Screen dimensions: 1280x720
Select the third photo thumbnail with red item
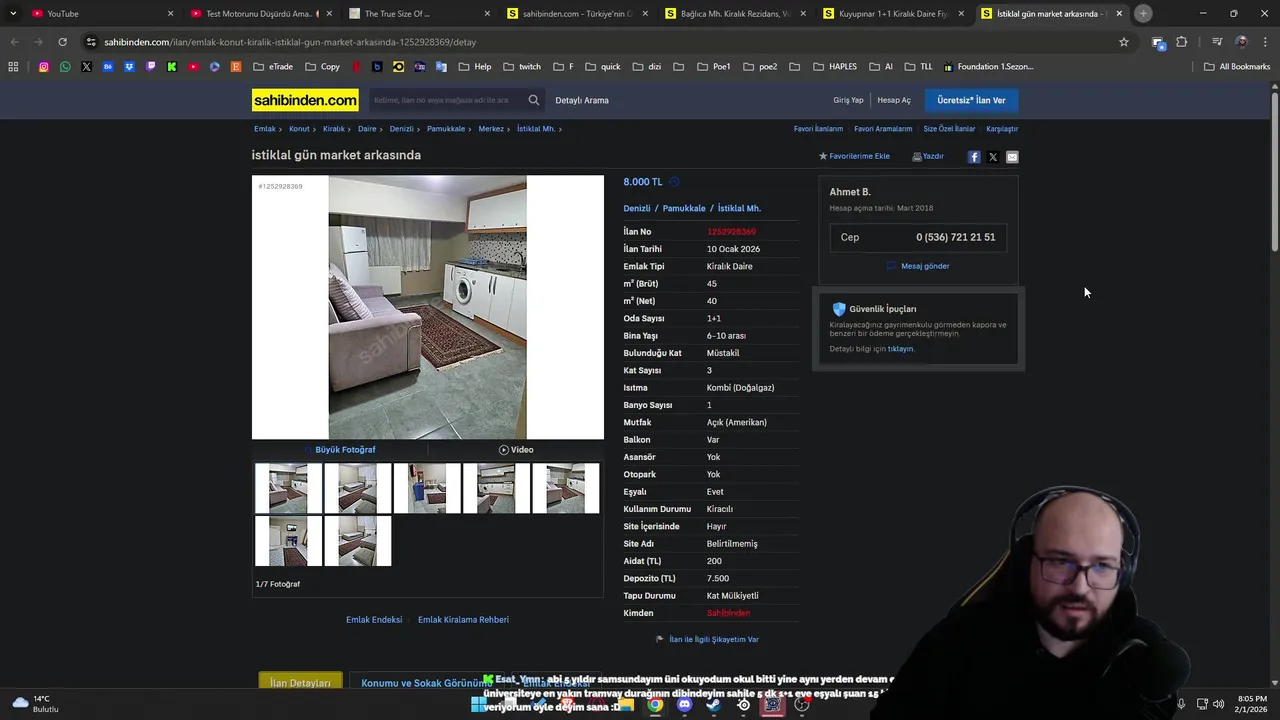(427, 488)
